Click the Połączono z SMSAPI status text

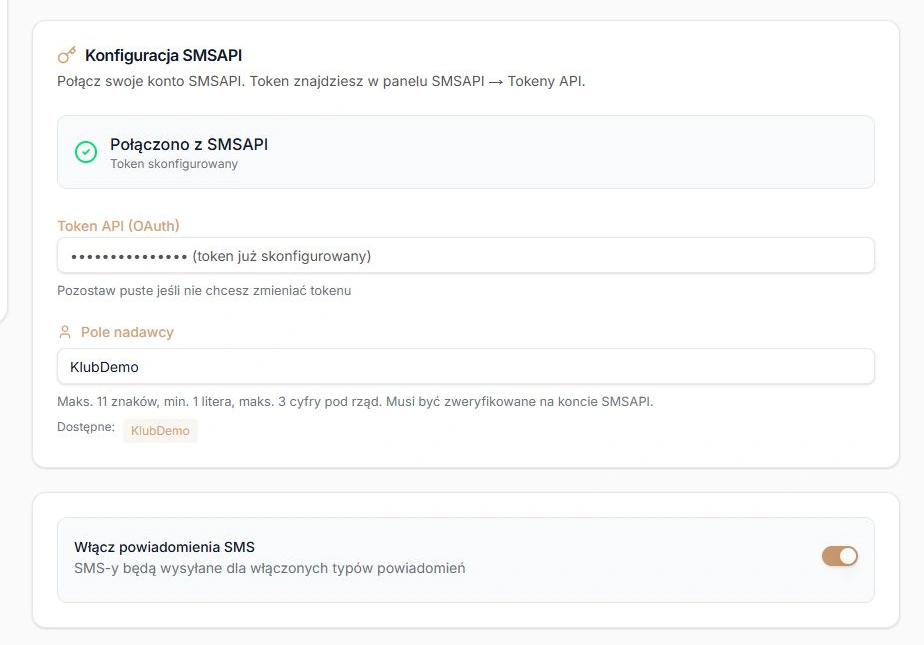189,144
